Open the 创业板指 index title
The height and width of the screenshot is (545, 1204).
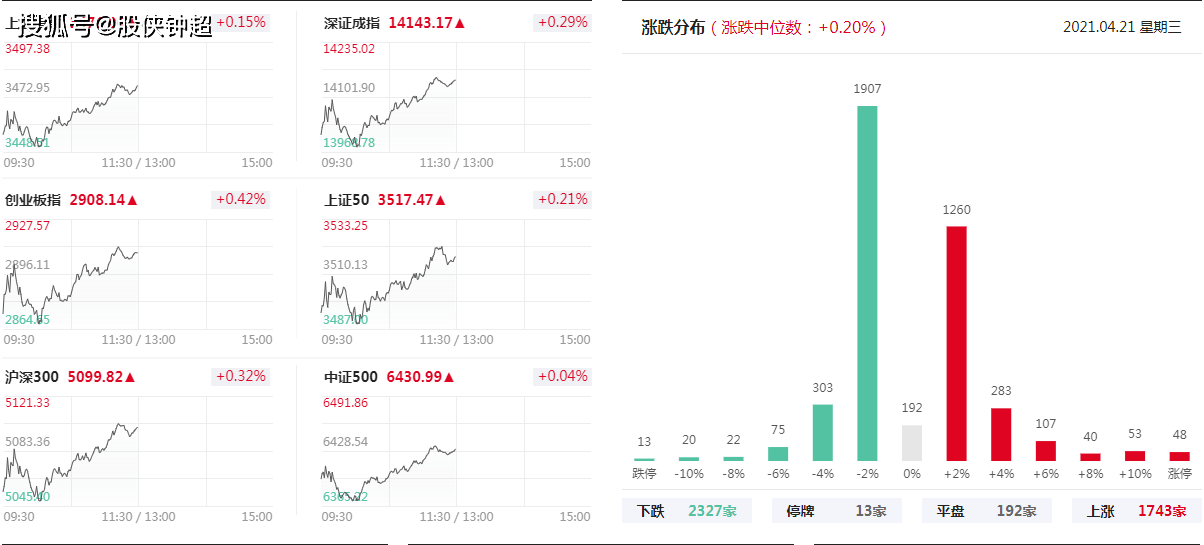pos(34,200)
